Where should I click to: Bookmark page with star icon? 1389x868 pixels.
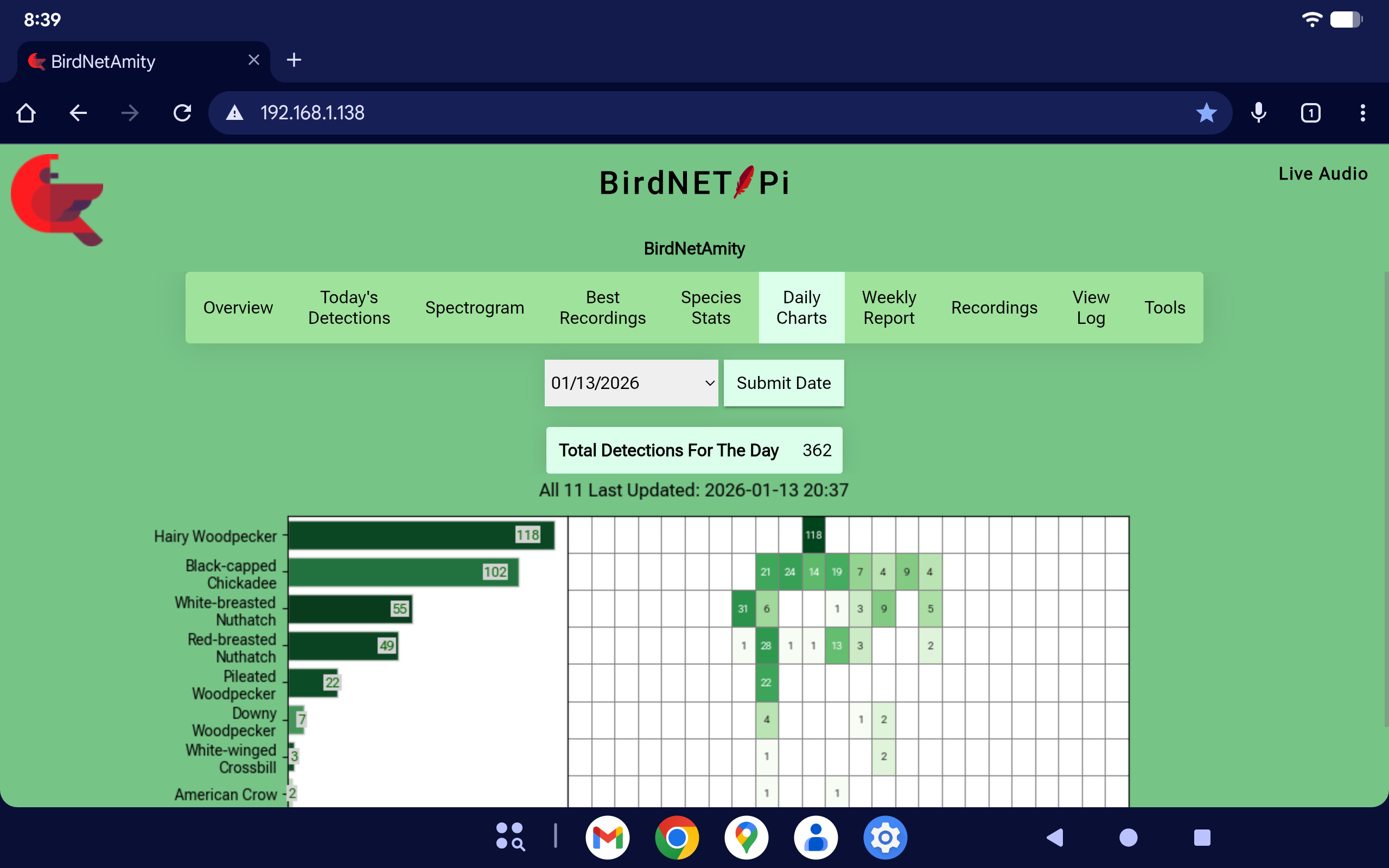click(1206, 112)
